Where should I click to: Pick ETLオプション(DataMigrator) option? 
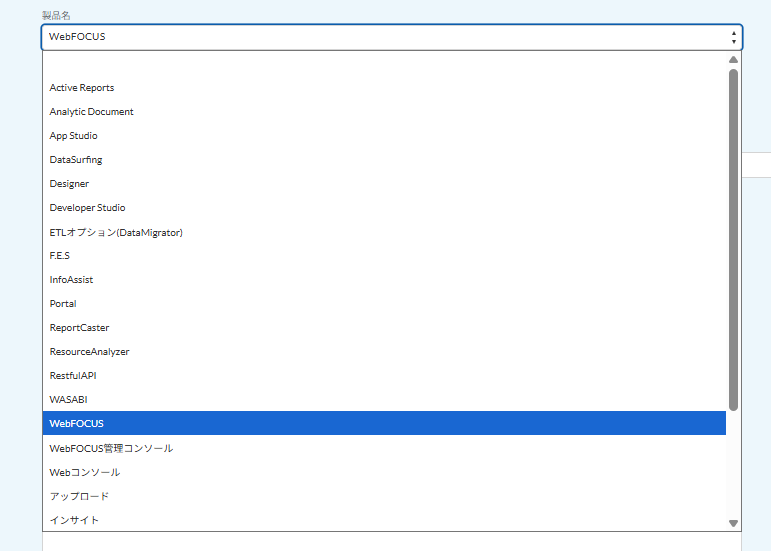[x=384, y=232]
